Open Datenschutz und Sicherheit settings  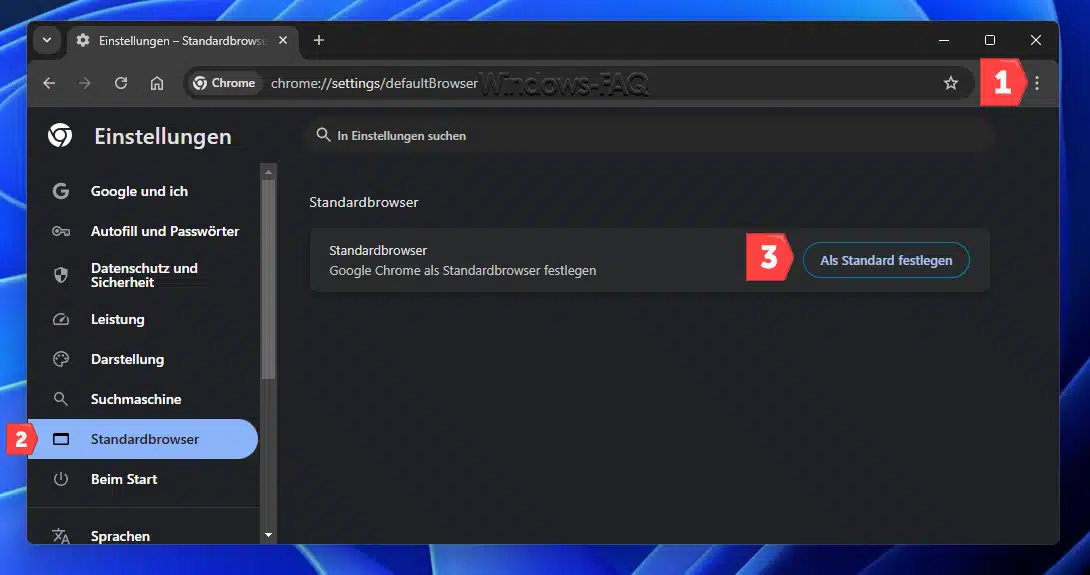[x=144, y=275]
